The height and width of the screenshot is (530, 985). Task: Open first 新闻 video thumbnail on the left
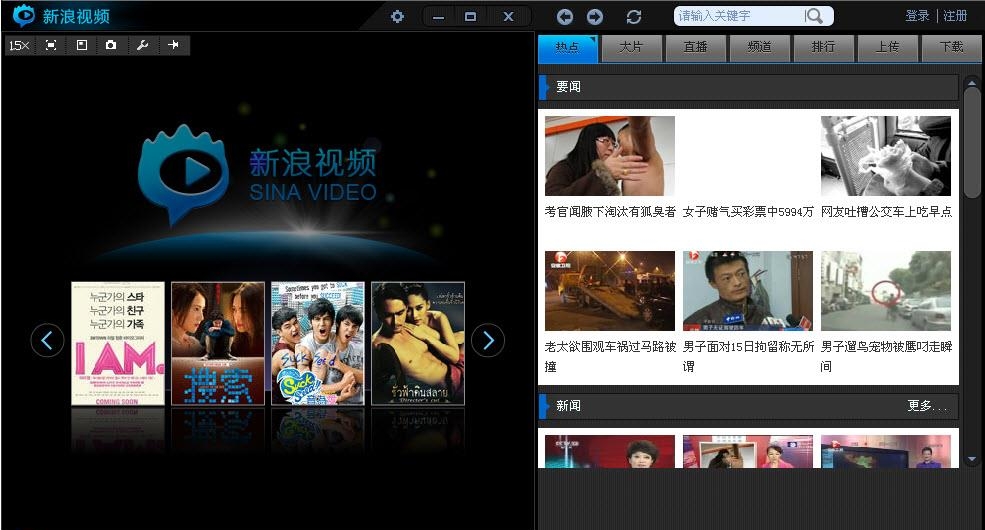pos(610,452)
